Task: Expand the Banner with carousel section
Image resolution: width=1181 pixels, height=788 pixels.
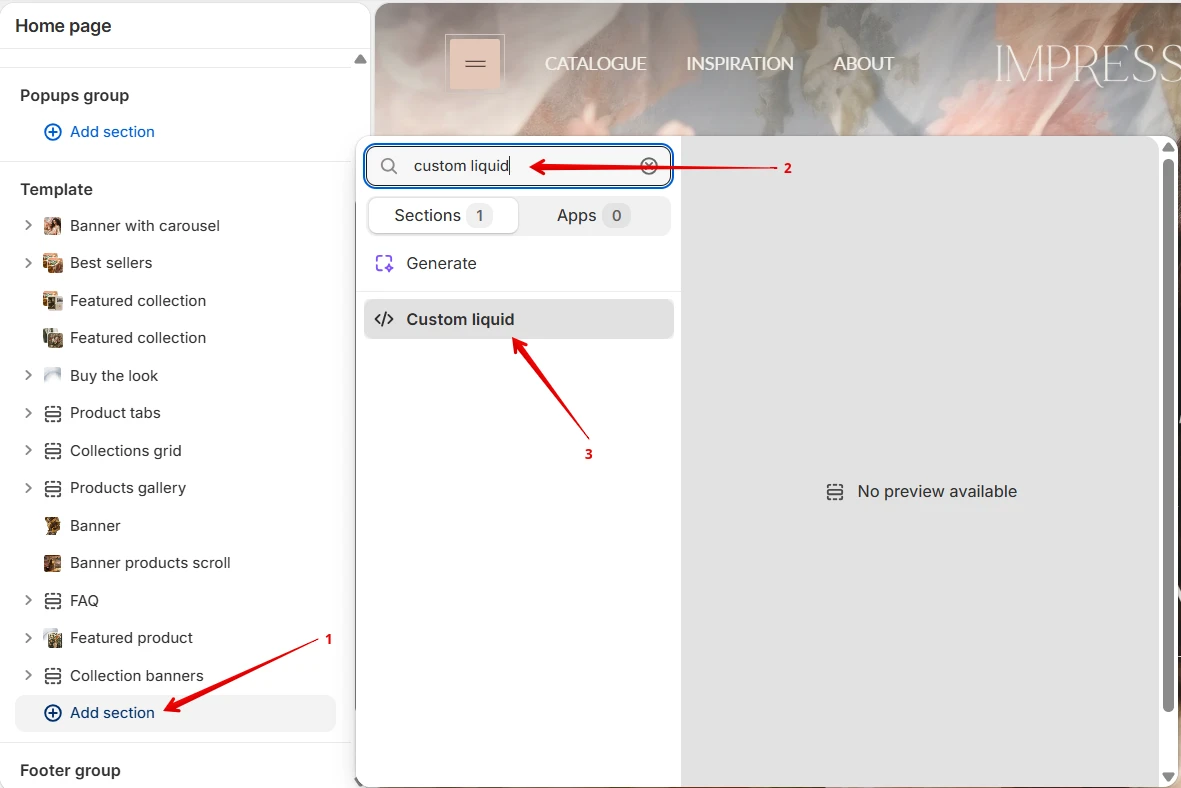Action: tap(28, 225)
